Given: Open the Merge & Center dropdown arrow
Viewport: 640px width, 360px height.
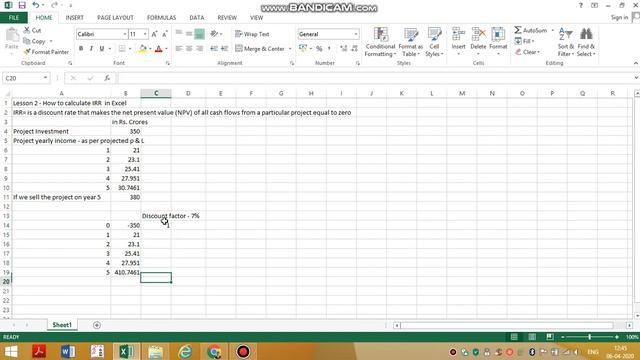Looking at the screenshot, I should pos(290,49).
